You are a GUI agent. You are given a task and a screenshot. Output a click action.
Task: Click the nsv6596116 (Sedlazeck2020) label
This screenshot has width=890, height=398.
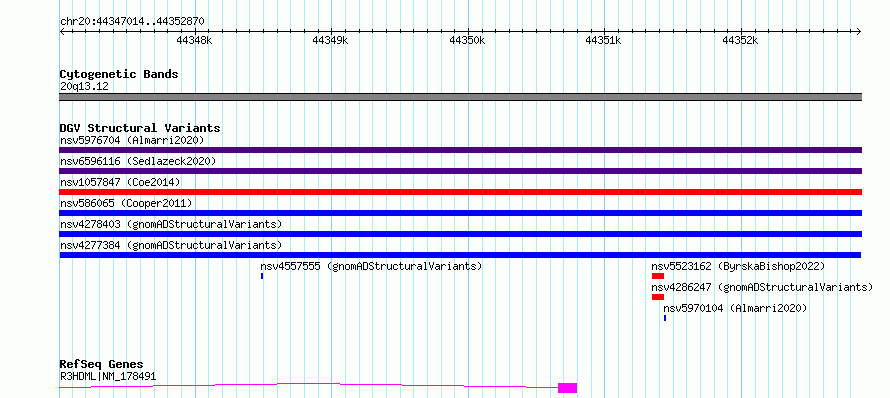138,161
